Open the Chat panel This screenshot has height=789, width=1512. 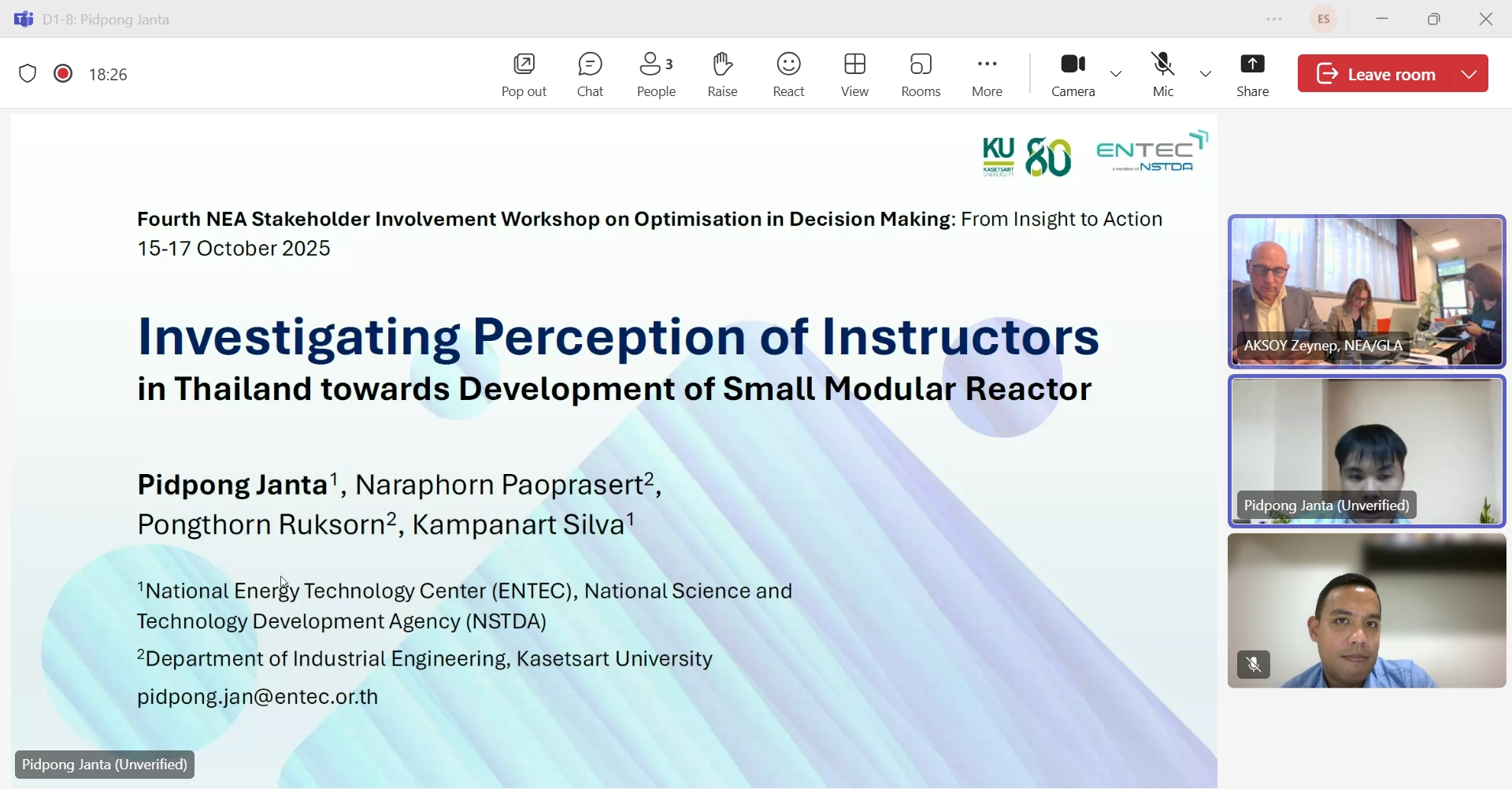coord(590,75)
